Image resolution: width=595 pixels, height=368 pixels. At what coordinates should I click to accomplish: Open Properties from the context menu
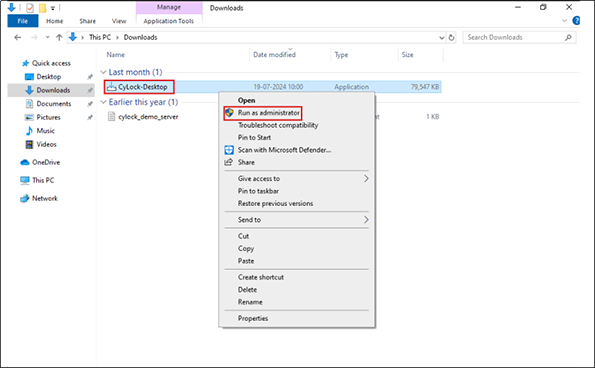[x=253, y=318]
